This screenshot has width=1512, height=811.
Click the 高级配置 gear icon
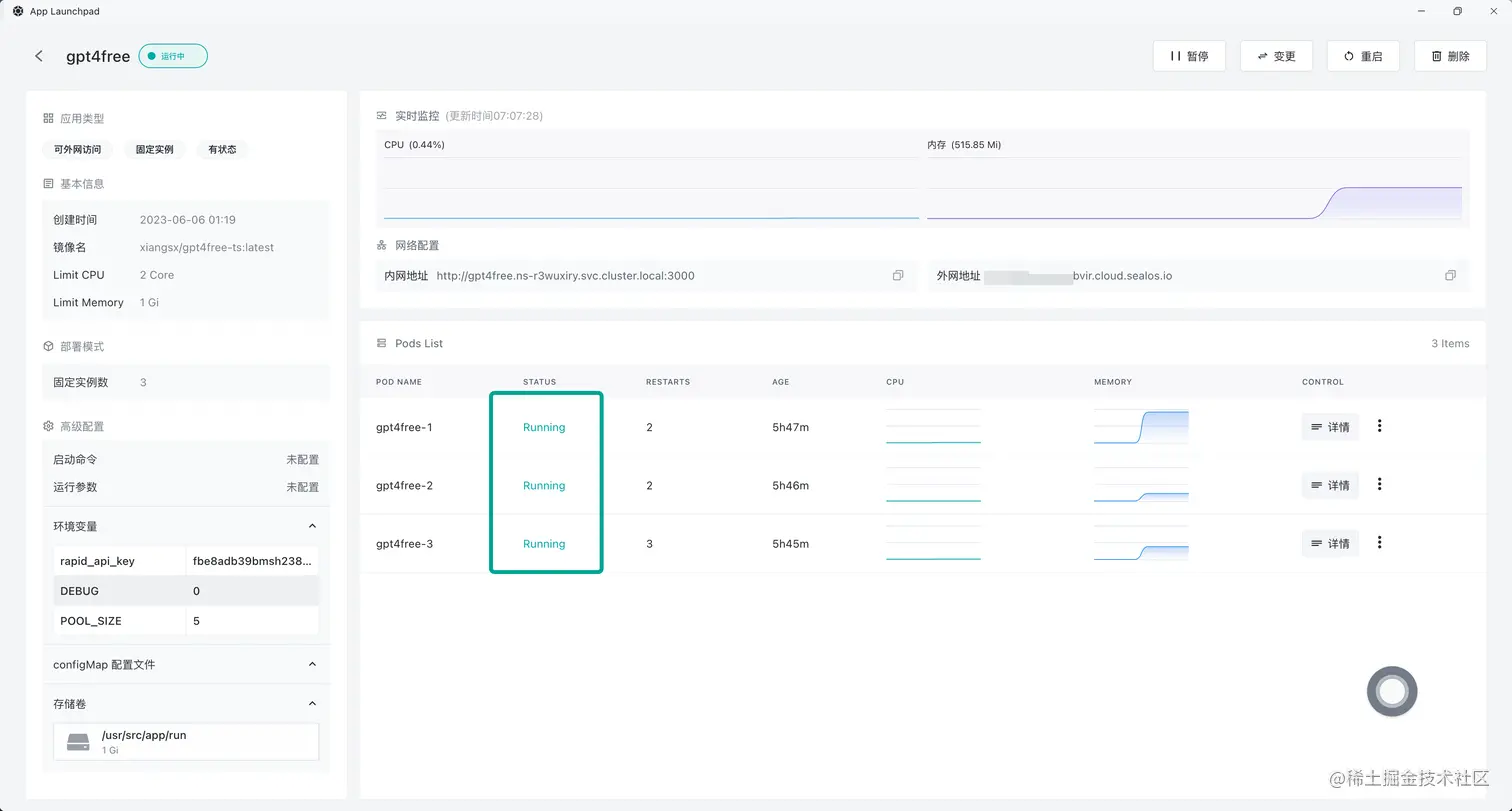click(48, 426)
